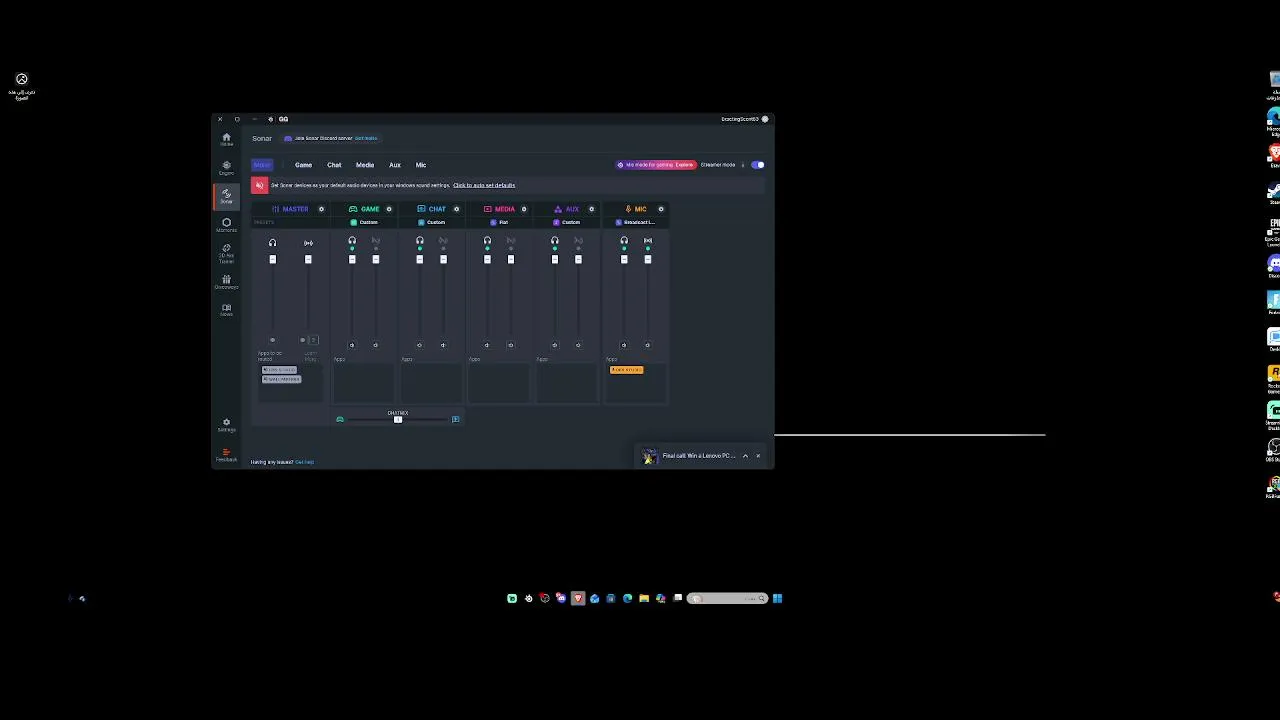Open the Windows Start button on taskbar
The image size is (1280, 720).
point(777,599)
